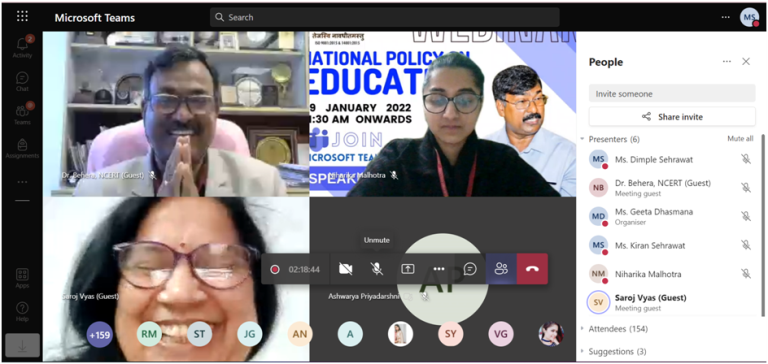Open the Apps icon in sidebar
Screen dimensions: 768x364
tap(23, 278)
